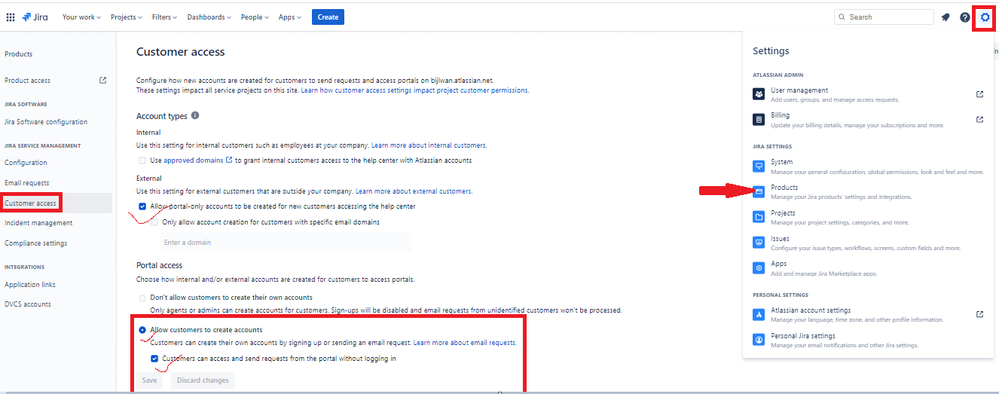
Task: Open Configuration under Jira Service Management
Action: tap(25, 163)
